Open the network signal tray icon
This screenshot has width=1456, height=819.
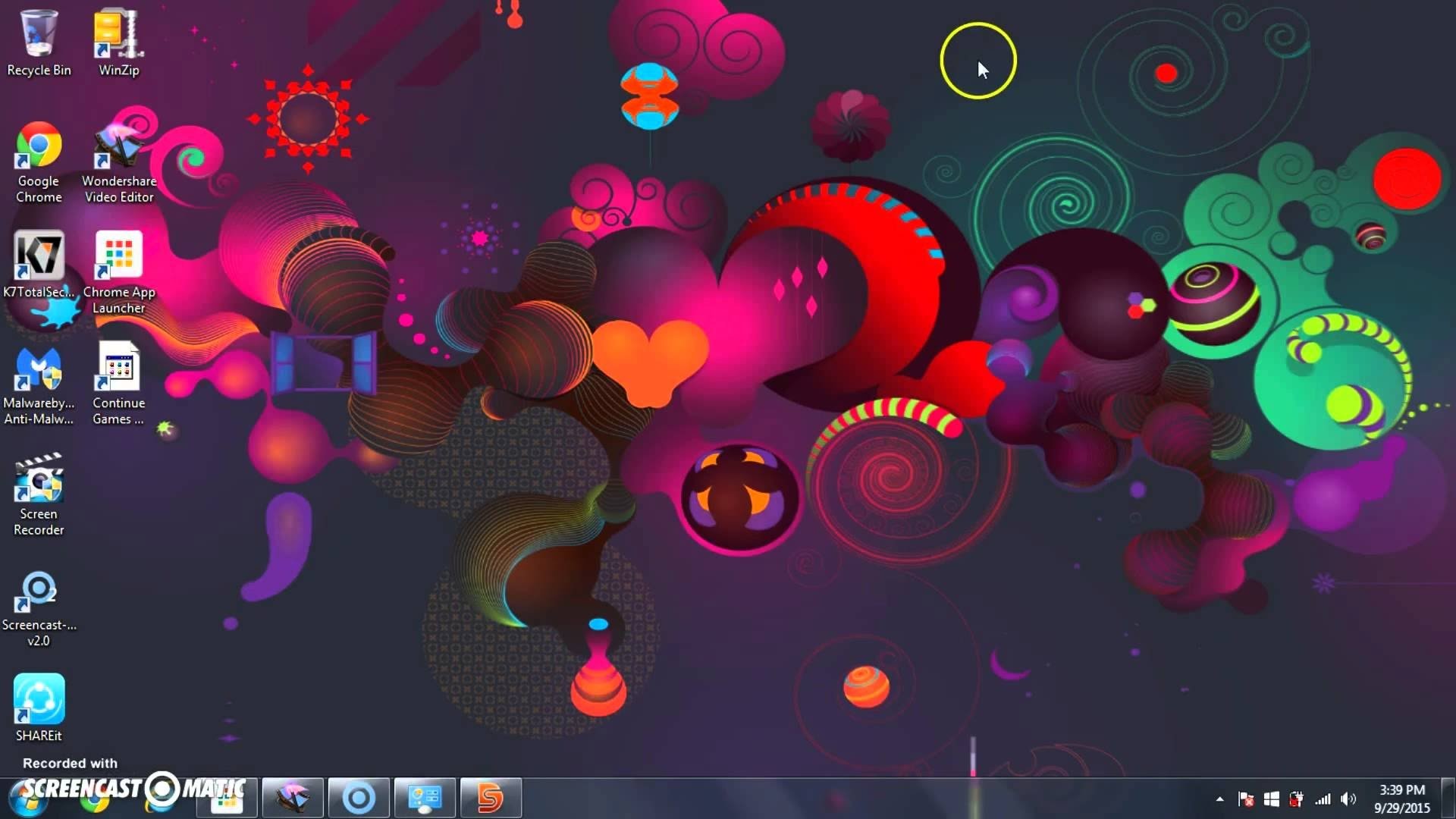[x=1323, y=799]
